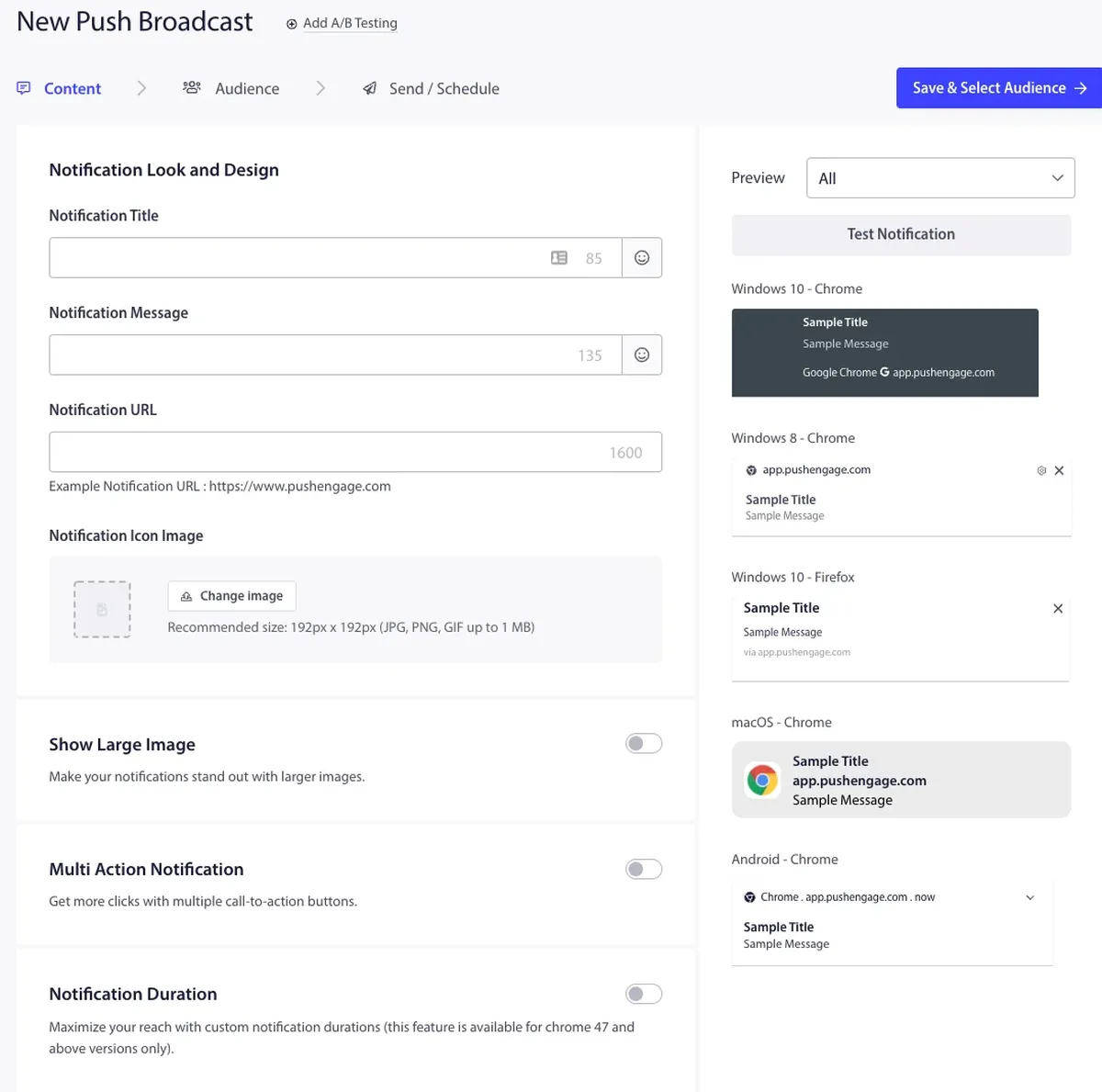1102x1092 pixels.
Task: Enable the Notification Duration toggle
Action: [x=644, y=994]
